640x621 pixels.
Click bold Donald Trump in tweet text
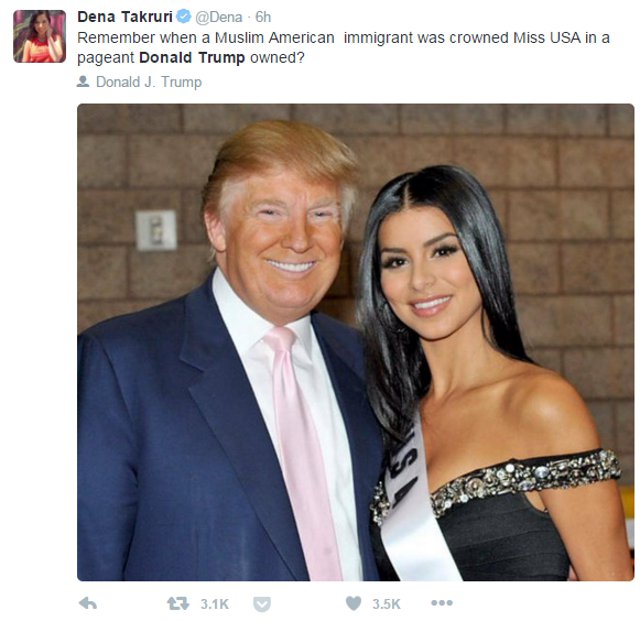click(x=192, y=58)
